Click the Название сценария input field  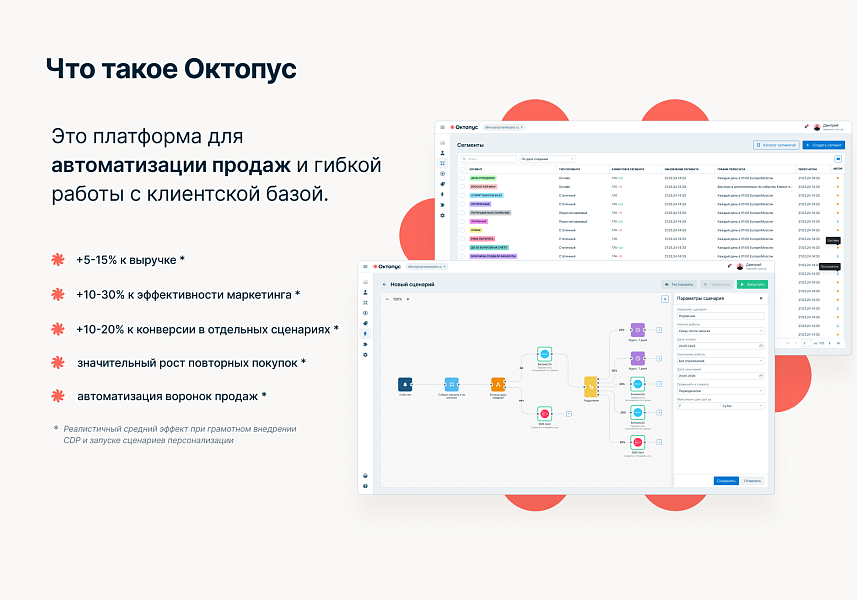[719, 315]
